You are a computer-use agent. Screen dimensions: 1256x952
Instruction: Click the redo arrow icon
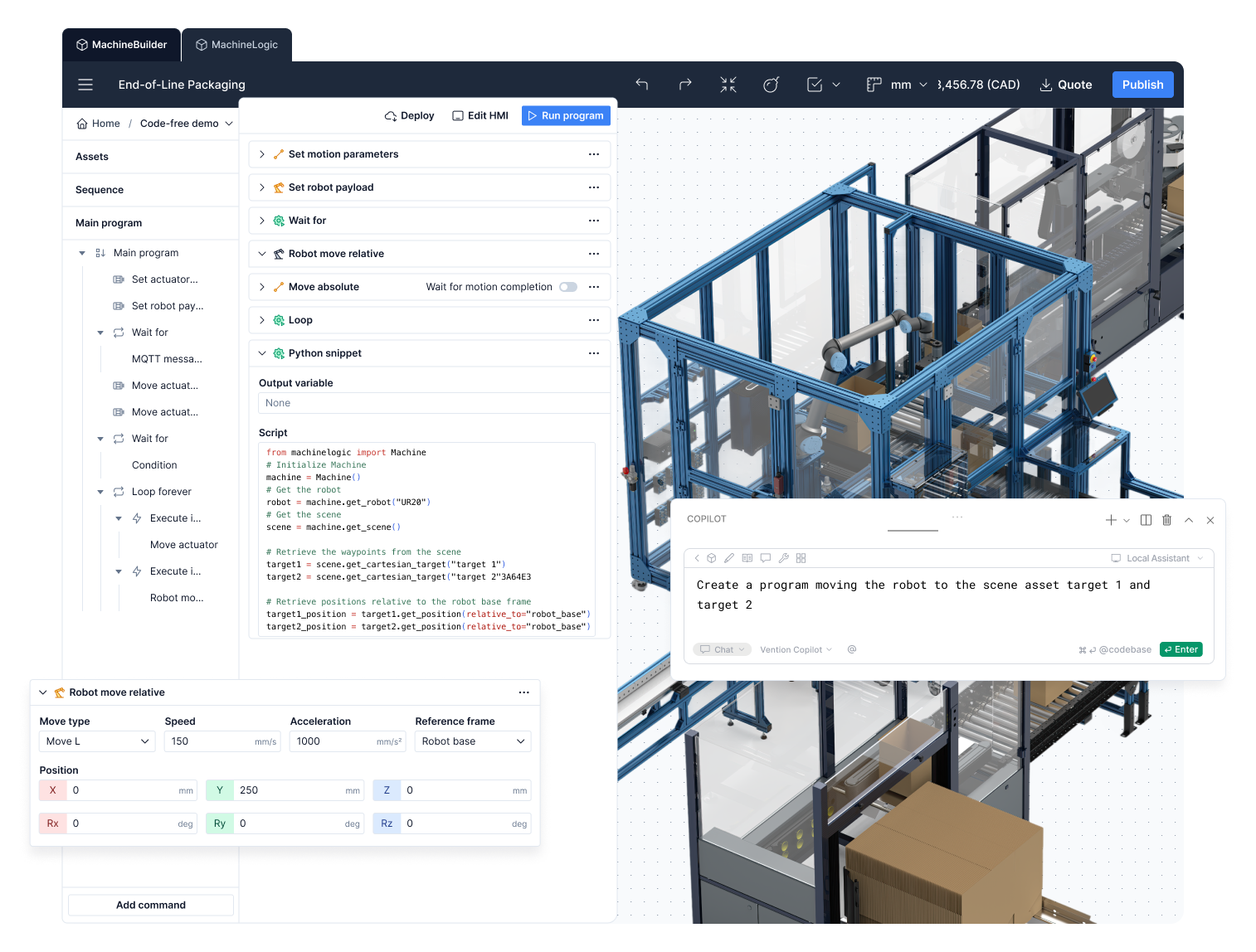click(x=685, y=85)
